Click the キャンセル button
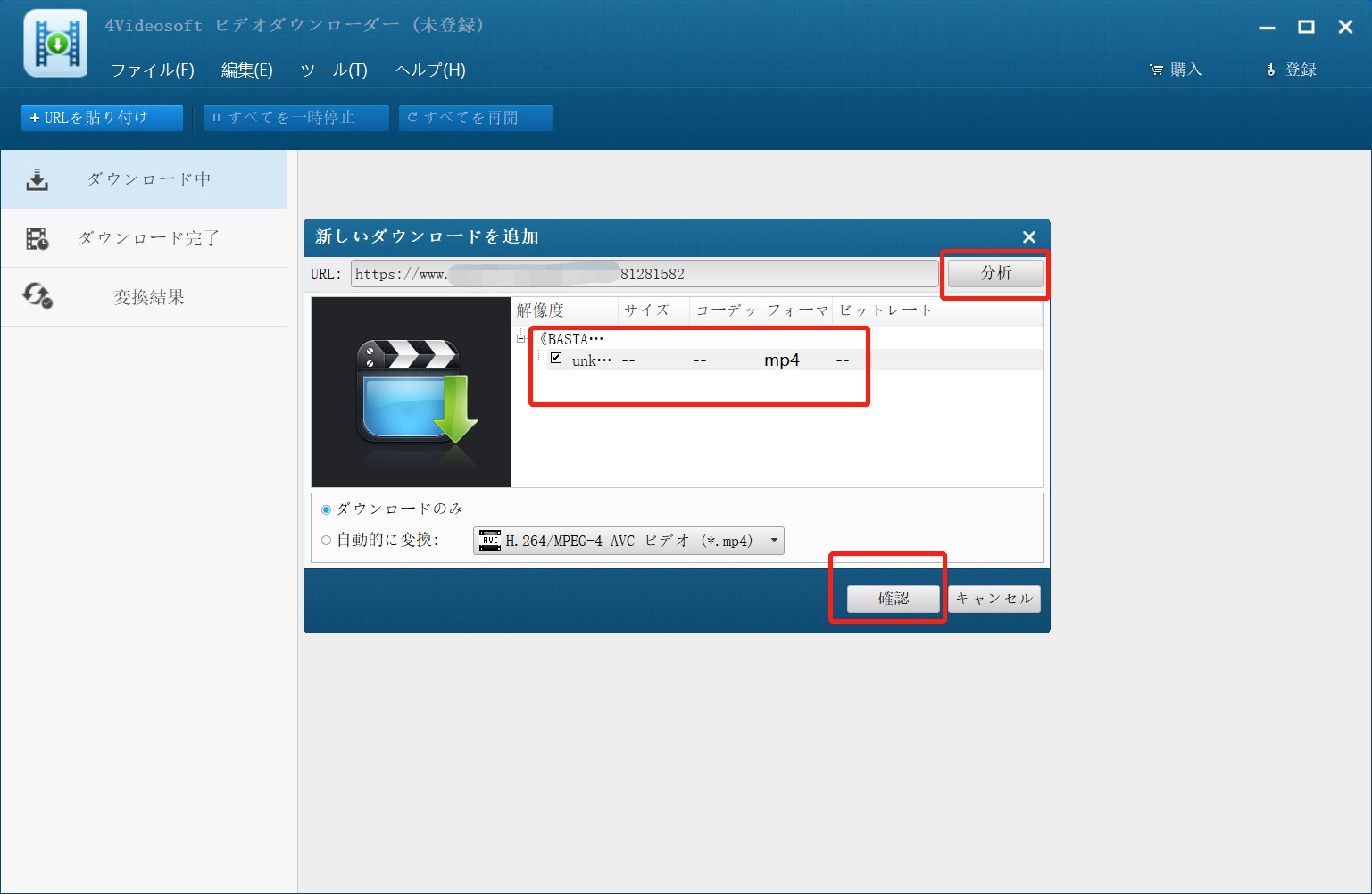1372x894 pixels. (x=994, y=599)
